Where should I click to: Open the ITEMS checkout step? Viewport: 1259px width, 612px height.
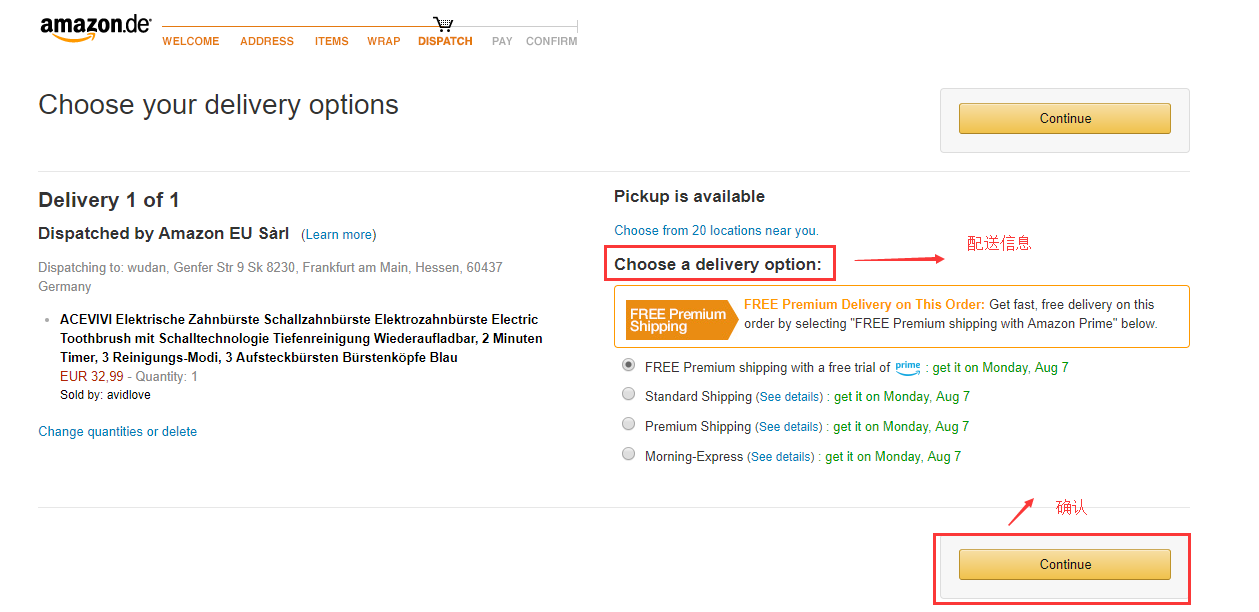pos(332,41)
